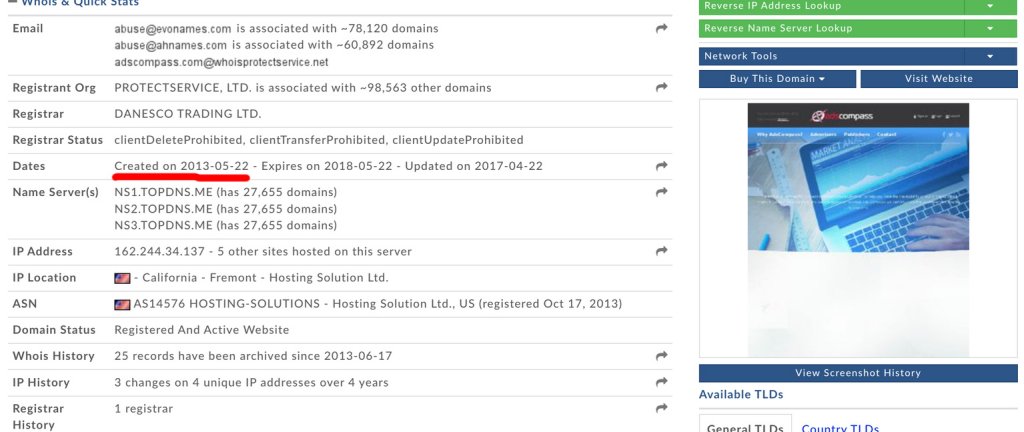Viewport: 1024px width, 432px height.
Task: Expand the Network Tools dropdown
Action: pos(990,56)
